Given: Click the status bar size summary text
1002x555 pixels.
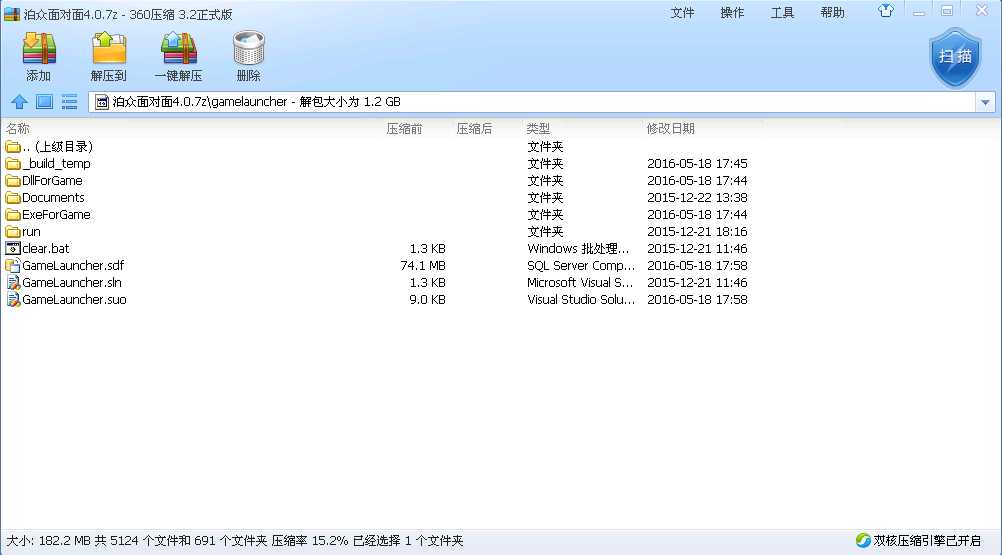Looking at the screenshot, I should 235,541.
